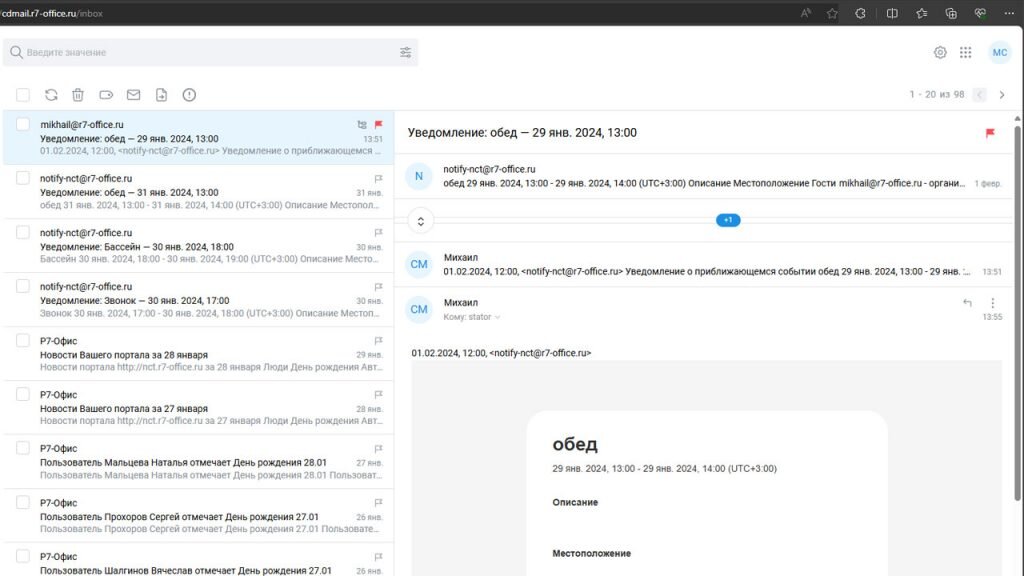Click the browser favorites star icon

click(x=831, y=13)
